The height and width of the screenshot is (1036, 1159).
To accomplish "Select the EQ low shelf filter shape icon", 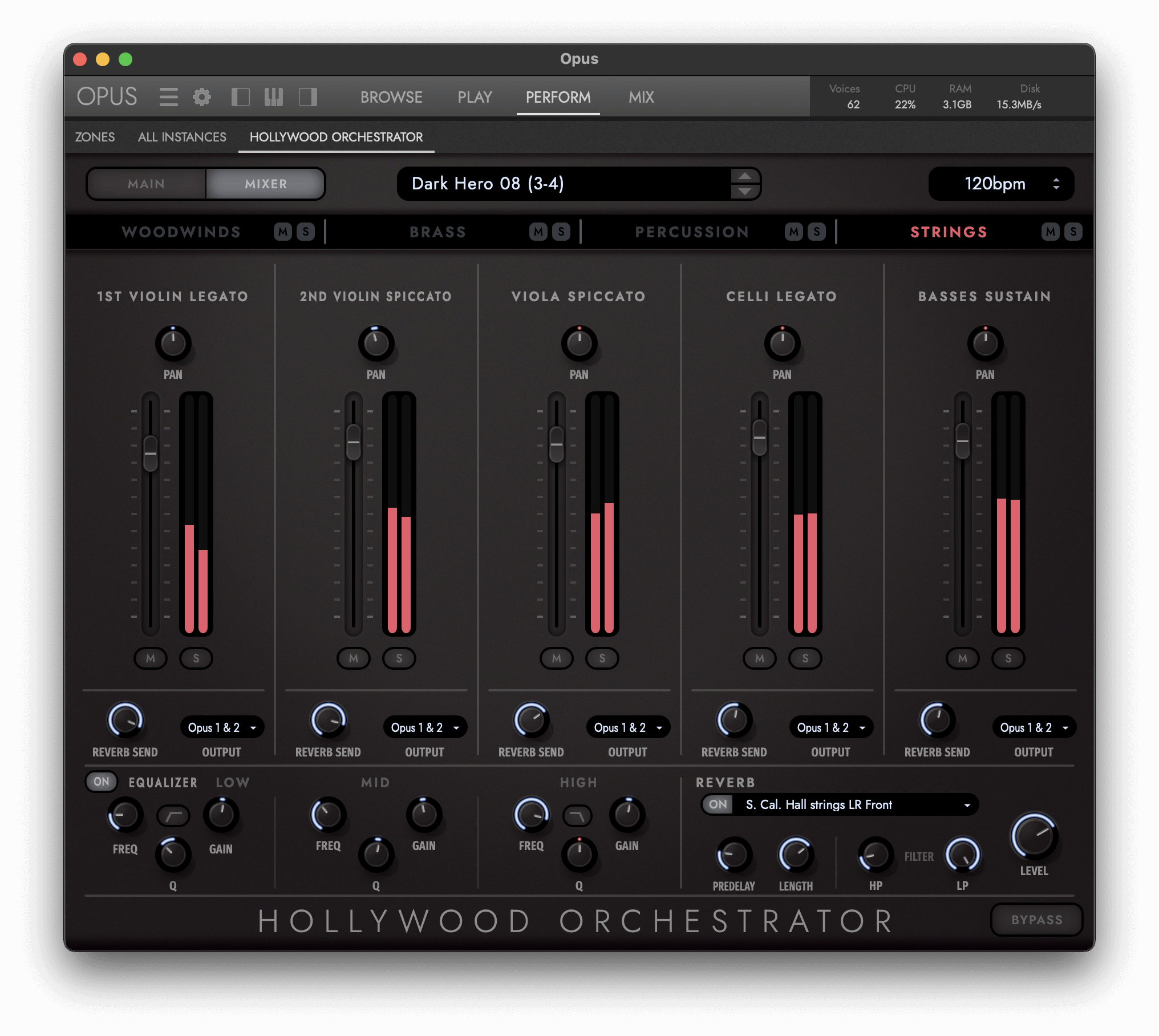I will [173, 816].
